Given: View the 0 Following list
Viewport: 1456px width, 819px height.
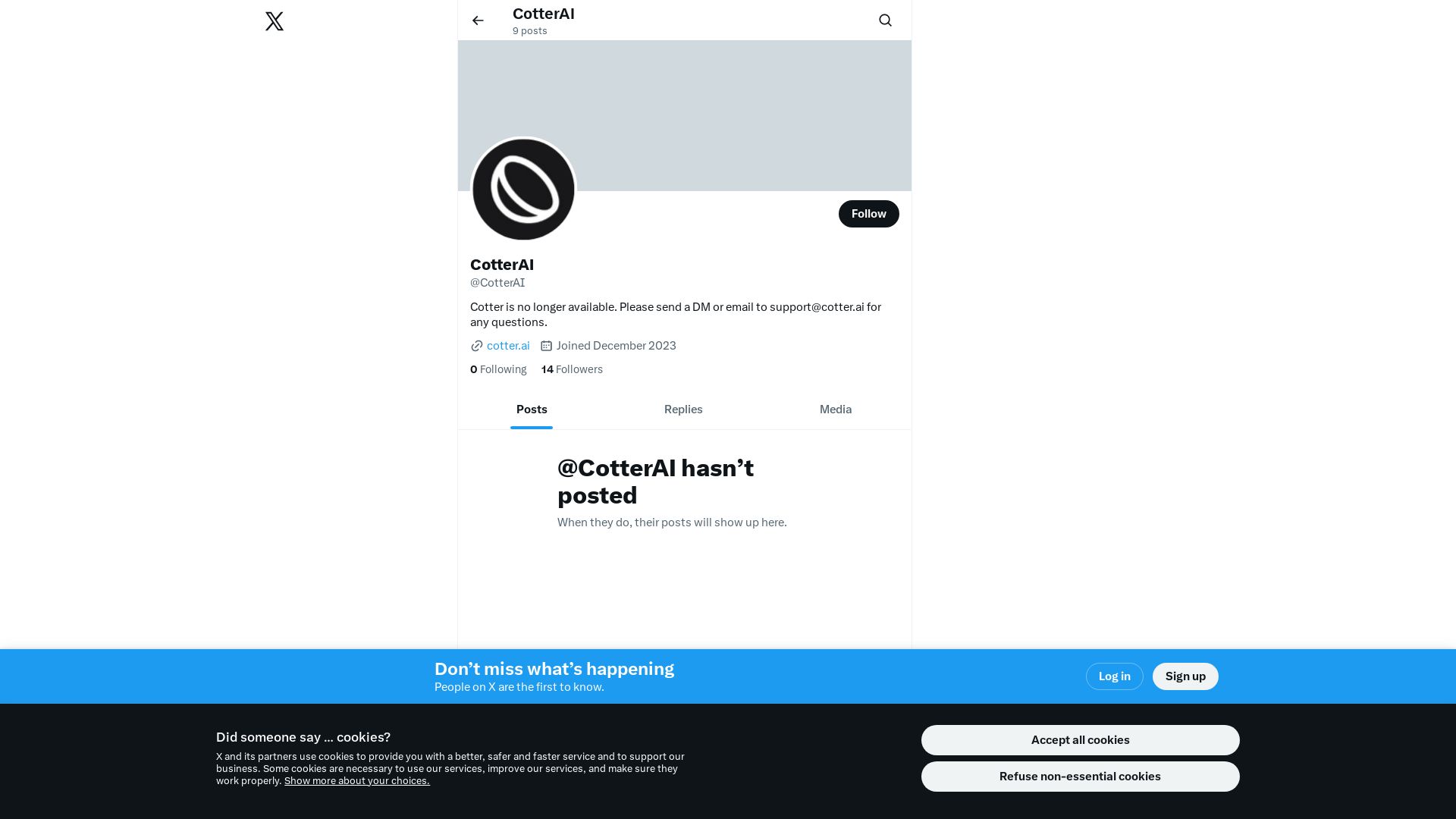Looking at the screenshot, I should 498,369.
